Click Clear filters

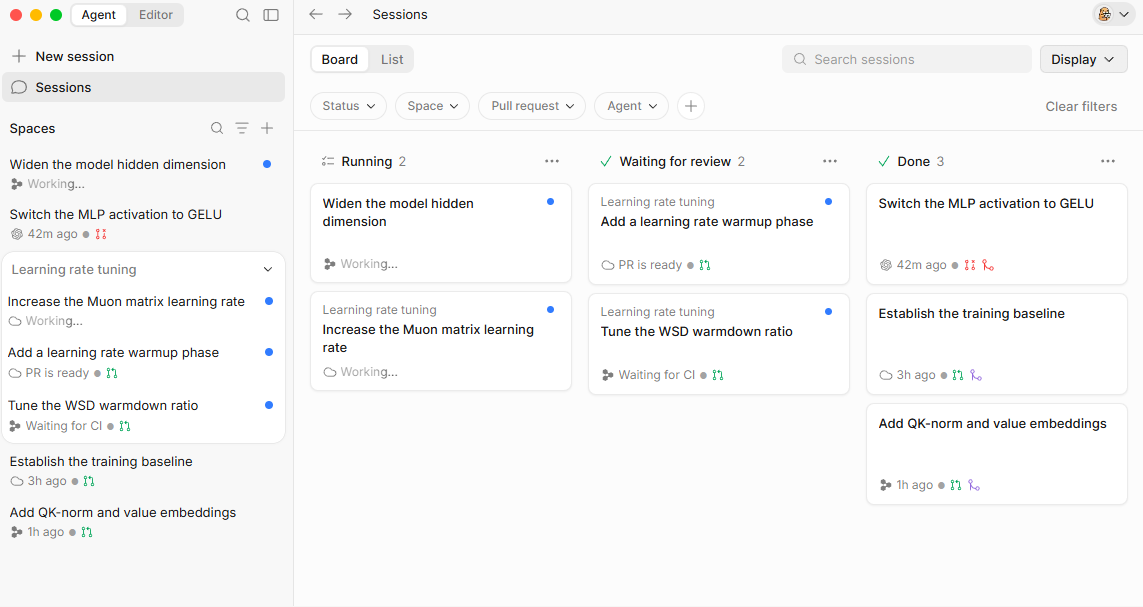tap(1081, 106)
